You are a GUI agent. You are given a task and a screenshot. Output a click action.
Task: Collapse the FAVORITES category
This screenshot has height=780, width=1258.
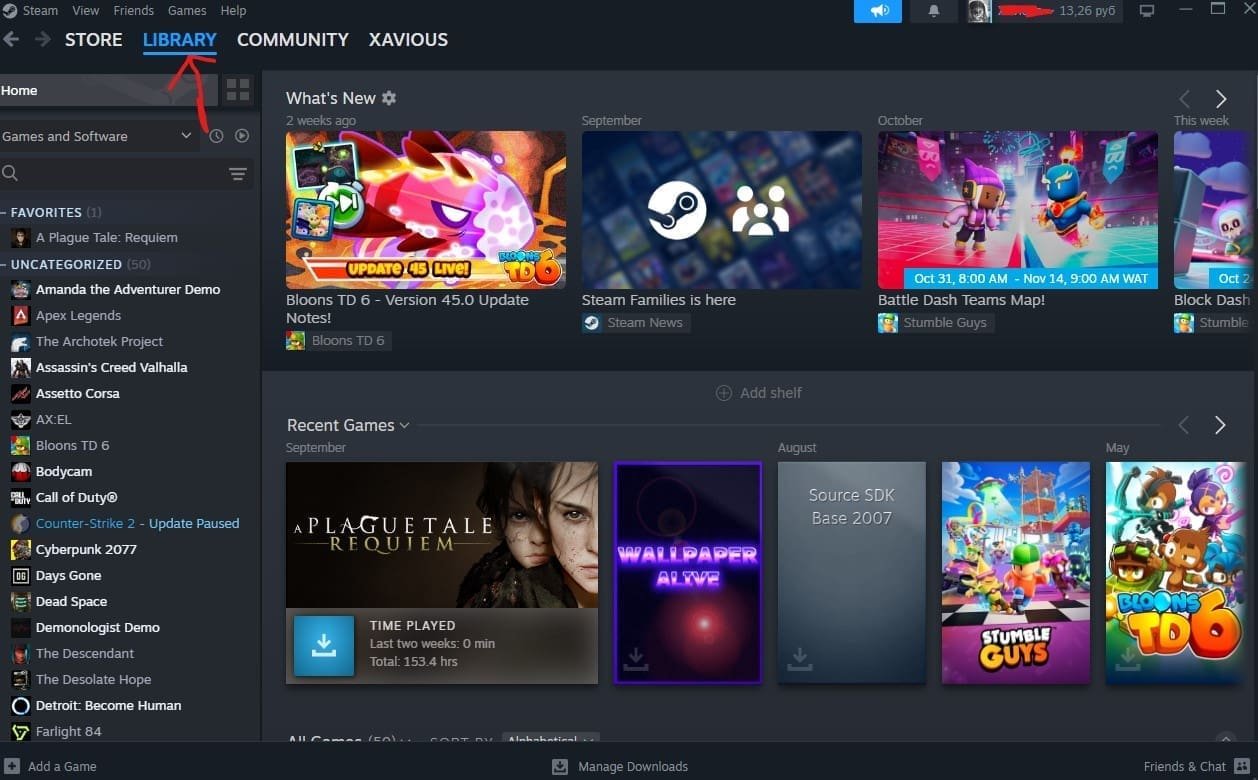pos(4,212)
